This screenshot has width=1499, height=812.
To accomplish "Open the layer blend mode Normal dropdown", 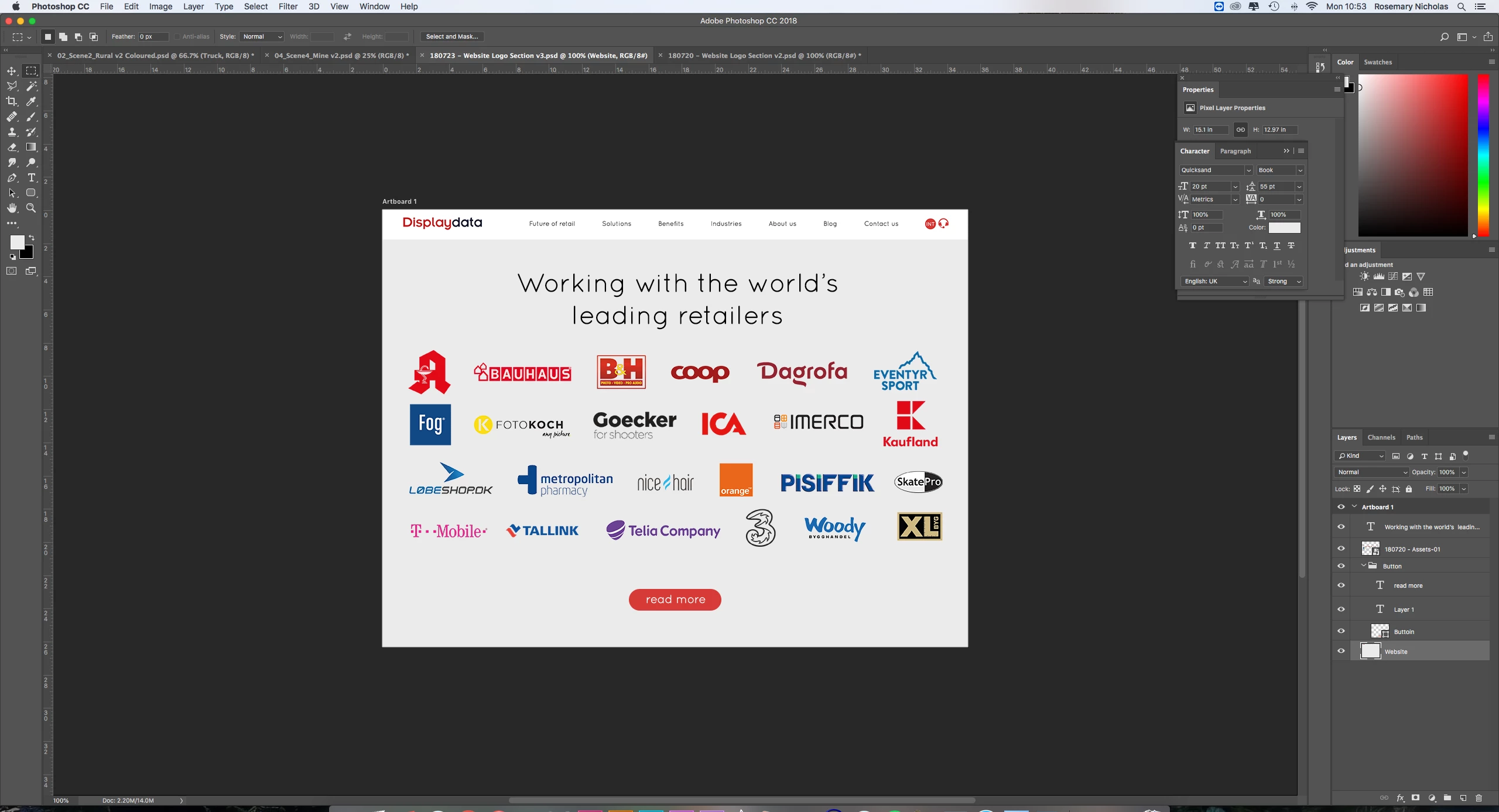I will coord(1371,472).
